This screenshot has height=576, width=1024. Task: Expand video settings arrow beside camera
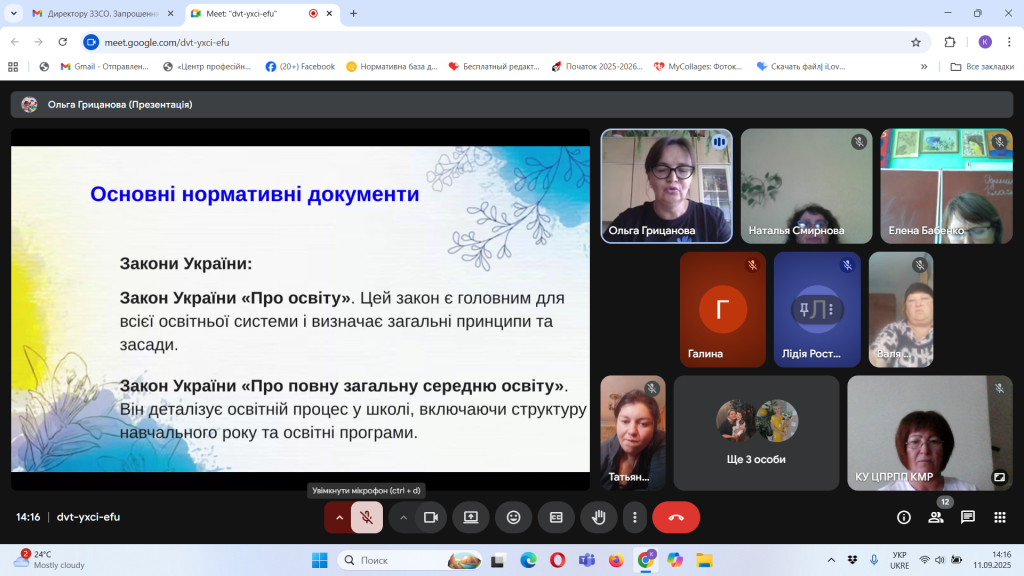(404, 517)
